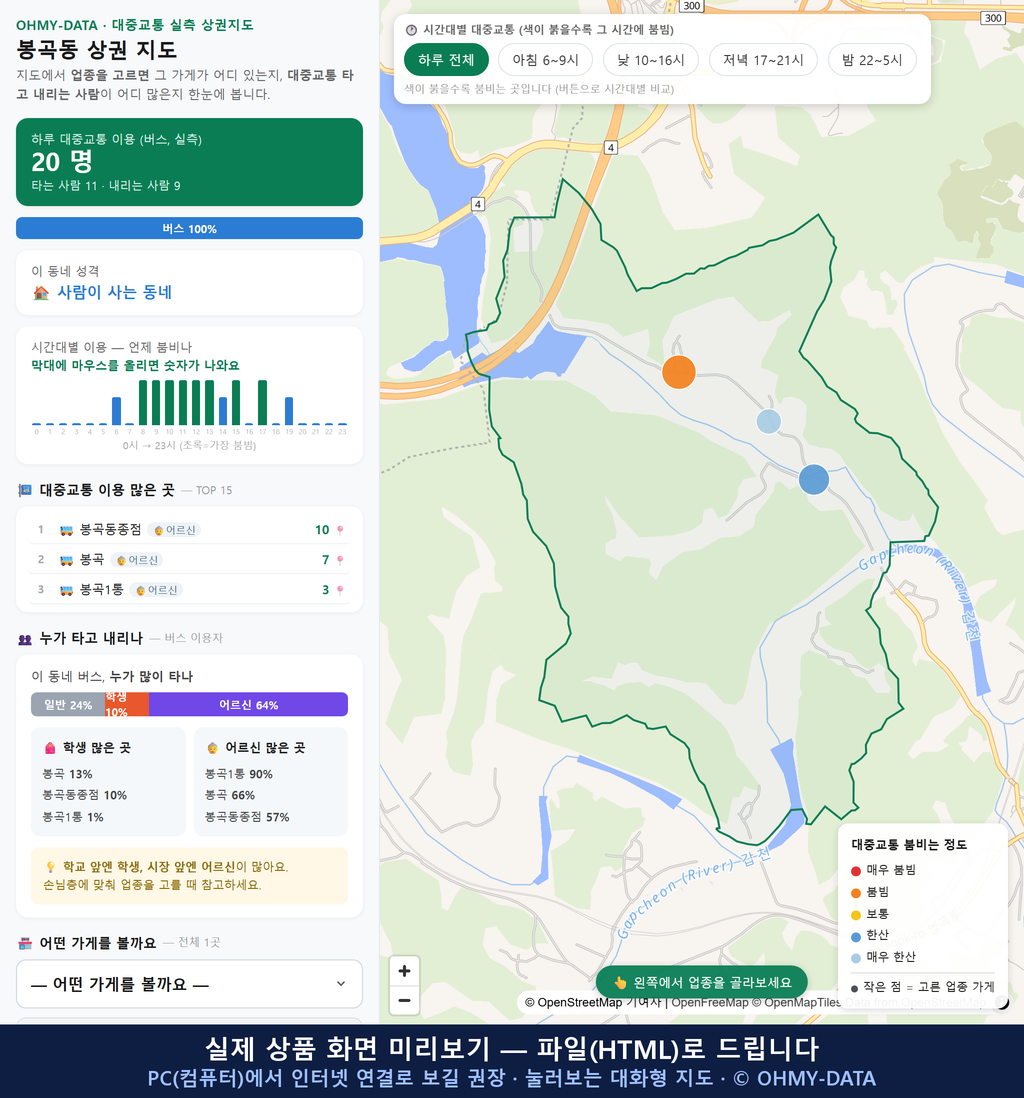Image resolution: width=1024 pixels, height=1098 pixels.
Task: Click pin icon in the 봉곡1통 row
Action: [340, 590]
